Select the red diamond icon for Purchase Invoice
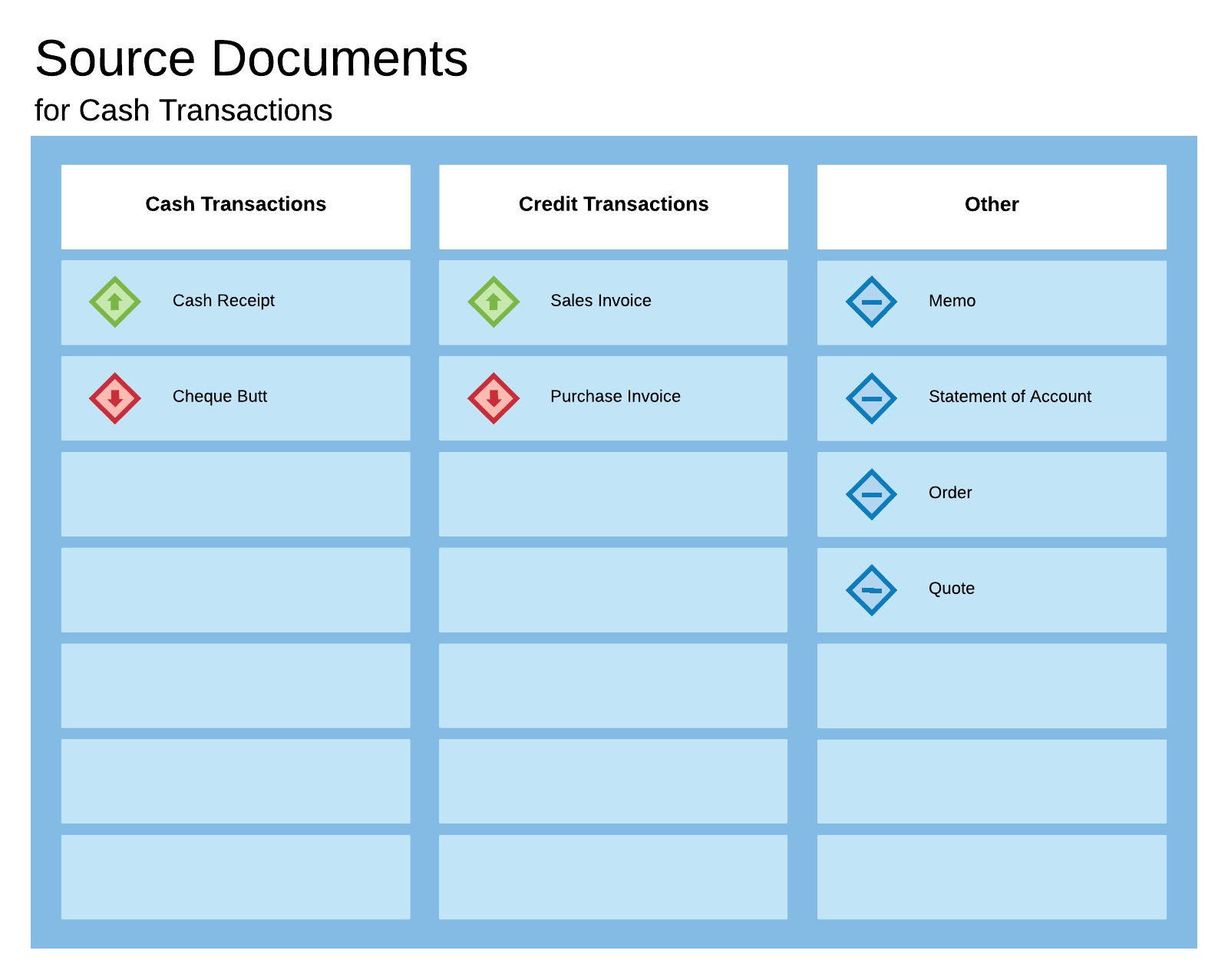 click(x=492, y=398)
